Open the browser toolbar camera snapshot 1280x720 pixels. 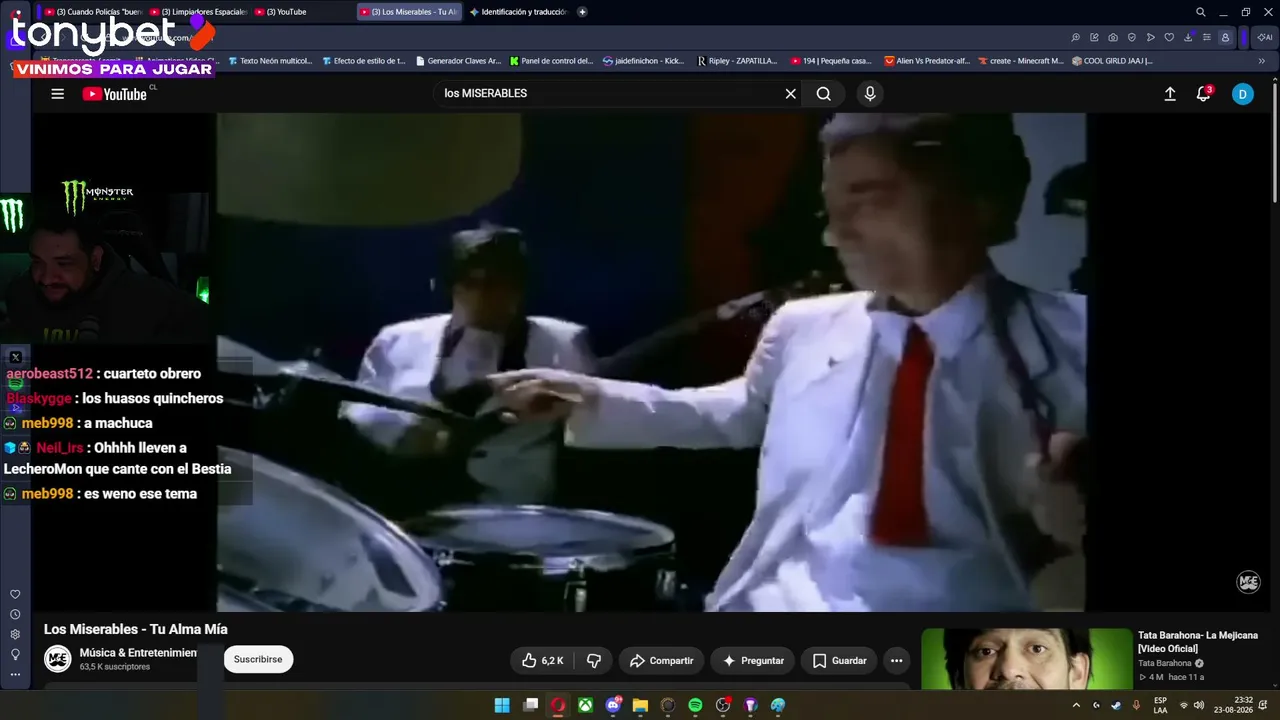(x=1113, y=38)
